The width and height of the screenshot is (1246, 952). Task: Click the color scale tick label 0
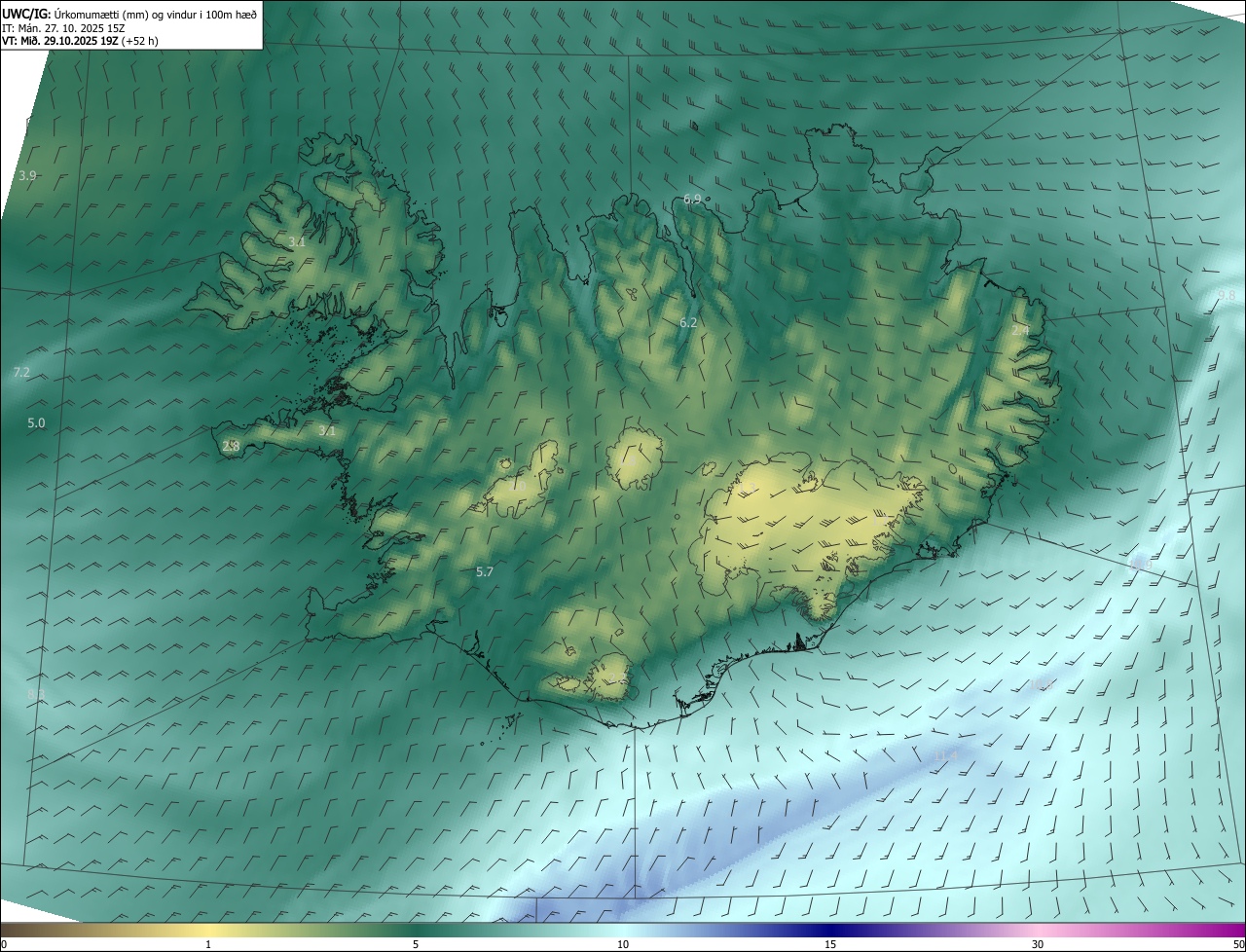[4, 945]
